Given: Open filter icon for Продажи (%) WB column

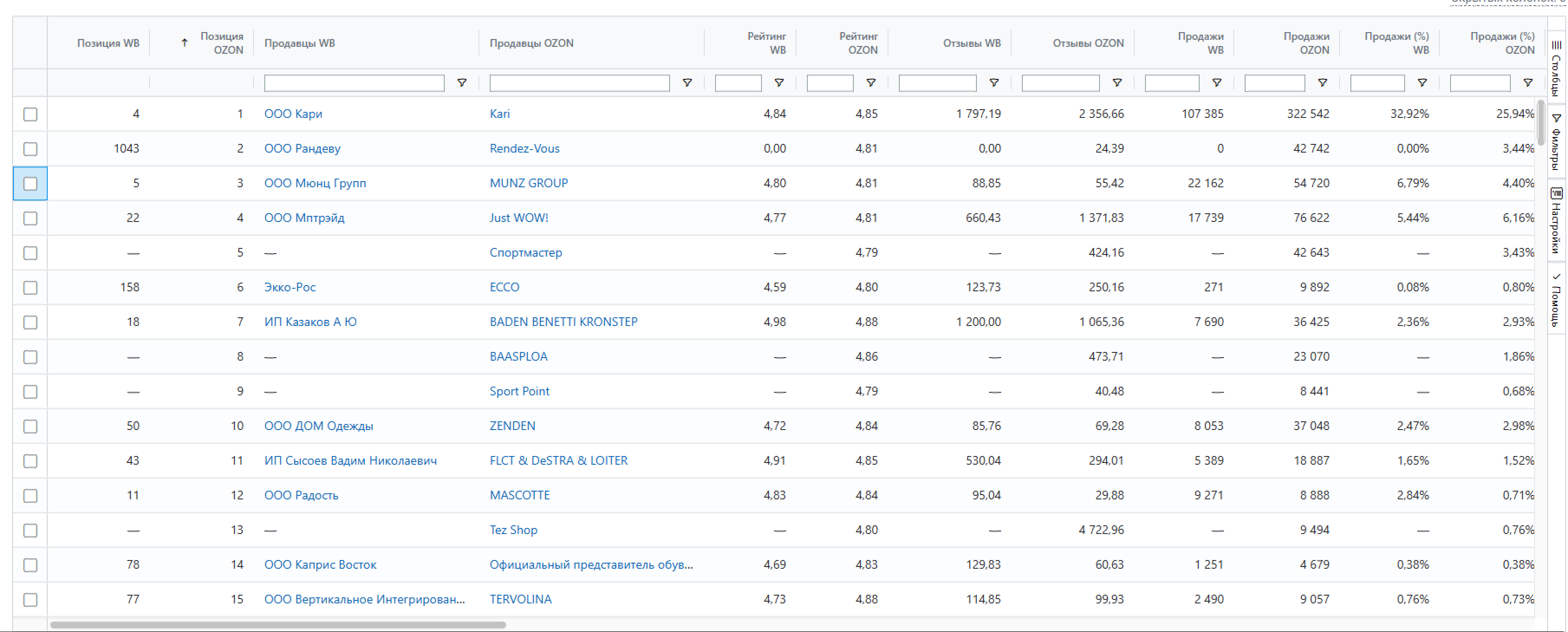Looking at the screenshot, I should point(1422,83).
